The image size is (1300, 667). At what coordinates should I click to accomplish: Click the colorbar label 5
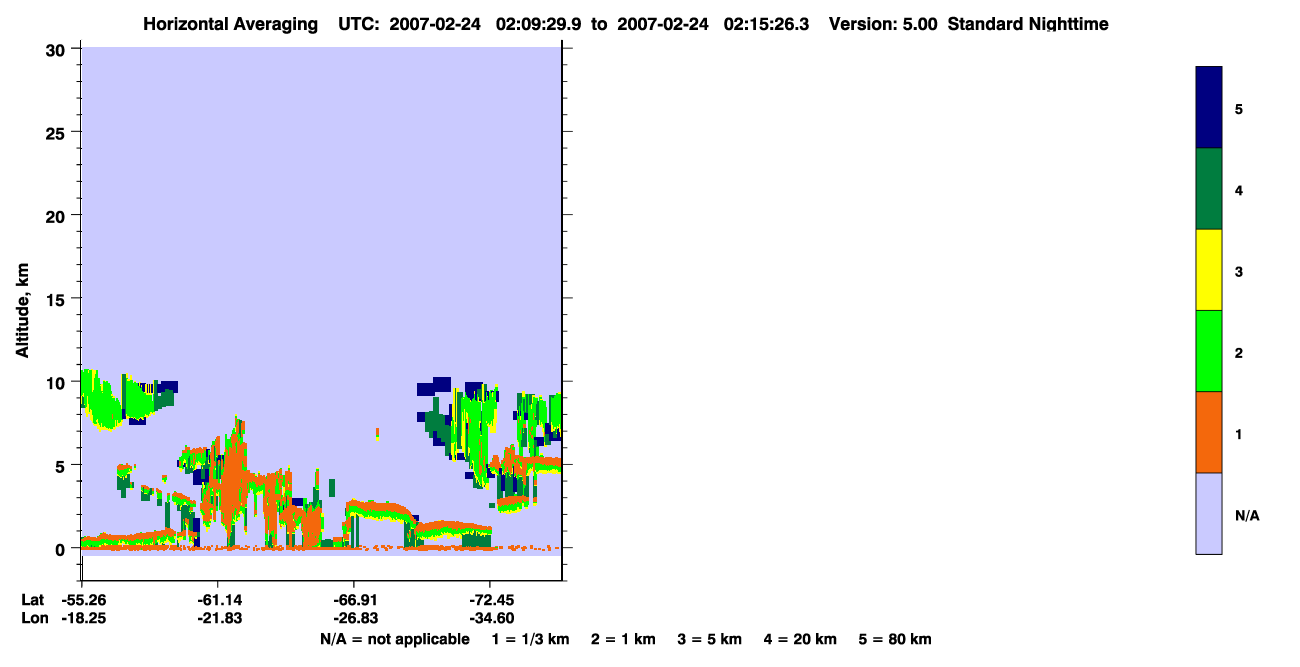click(x=1238, y=109)
